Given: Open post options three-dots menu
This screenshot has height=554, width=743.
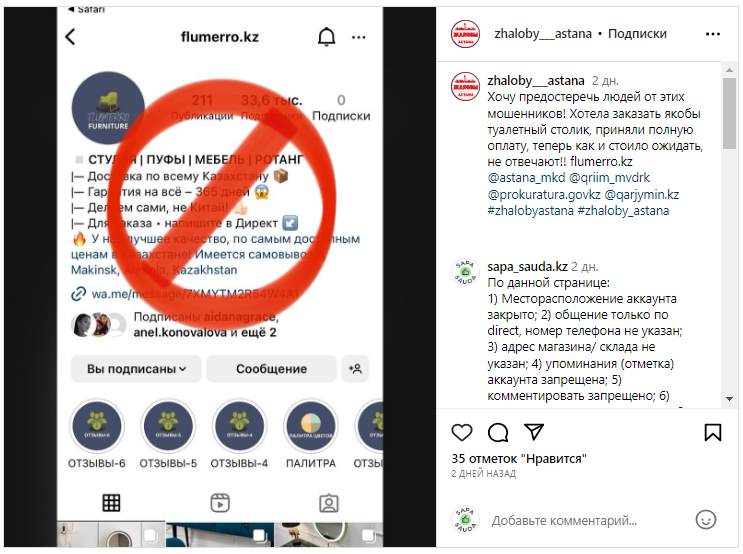Looking at the screenshot, I should 713,34.
